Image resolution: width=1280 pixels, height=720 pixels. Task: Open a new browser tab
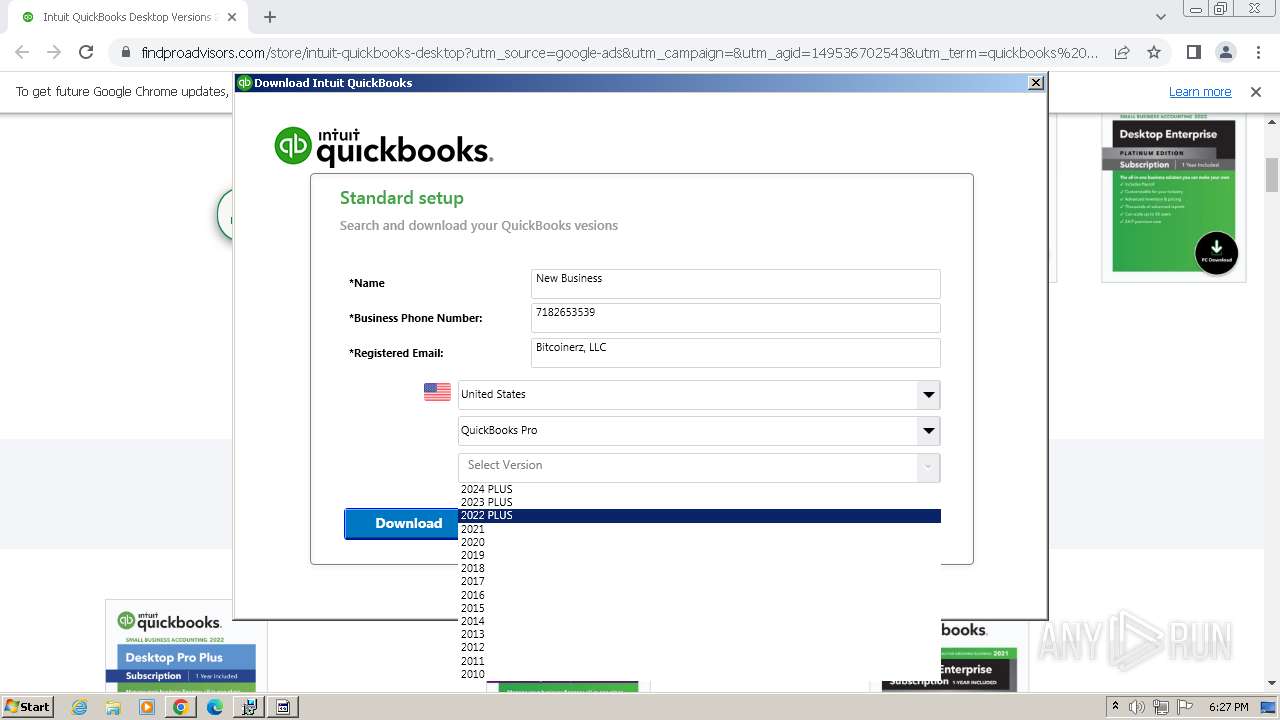270,17
